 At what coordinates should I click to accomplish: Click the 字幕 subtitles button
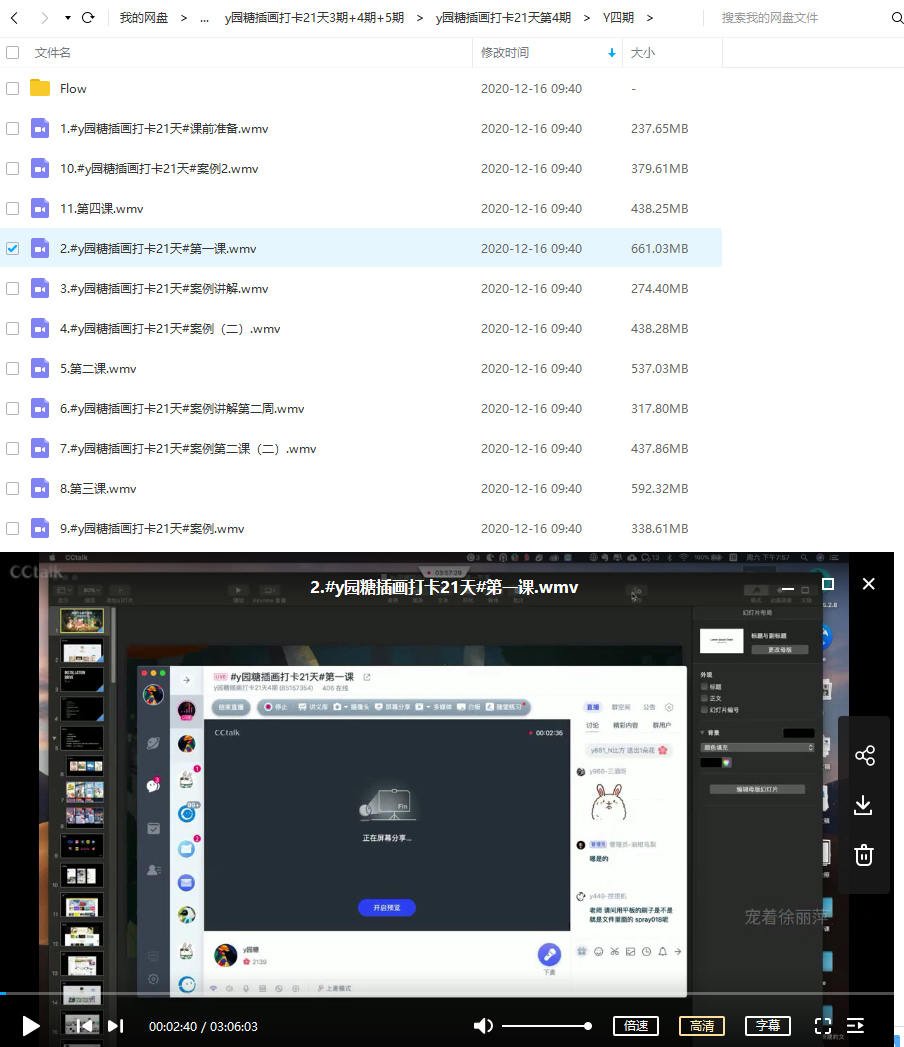[767, 1026]
